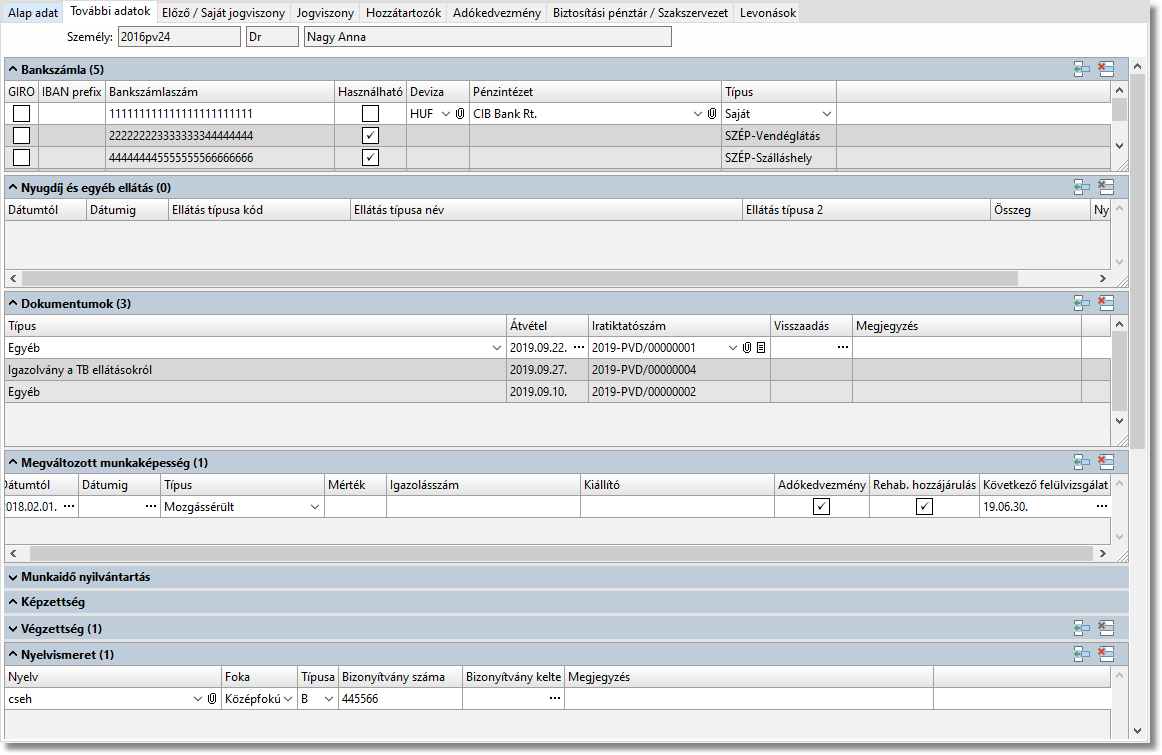The width and height of the screenshot is (1162, 755).
Task: Sort by Bankszámlaszám column header
Action: click(219, 92)
